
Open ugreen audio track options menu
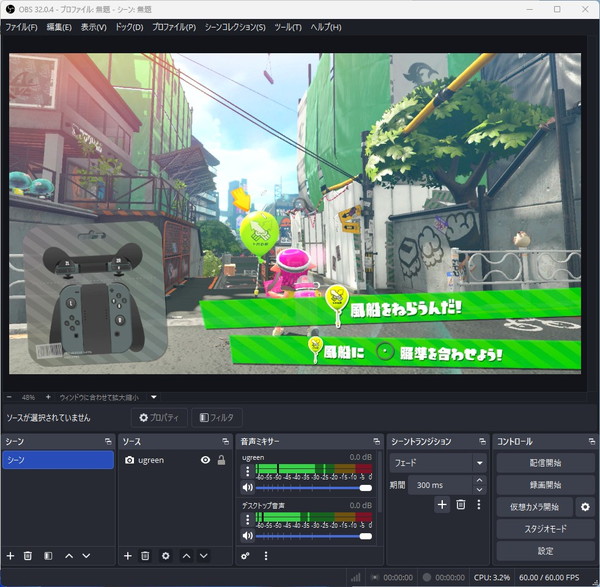tap(248, 471)
